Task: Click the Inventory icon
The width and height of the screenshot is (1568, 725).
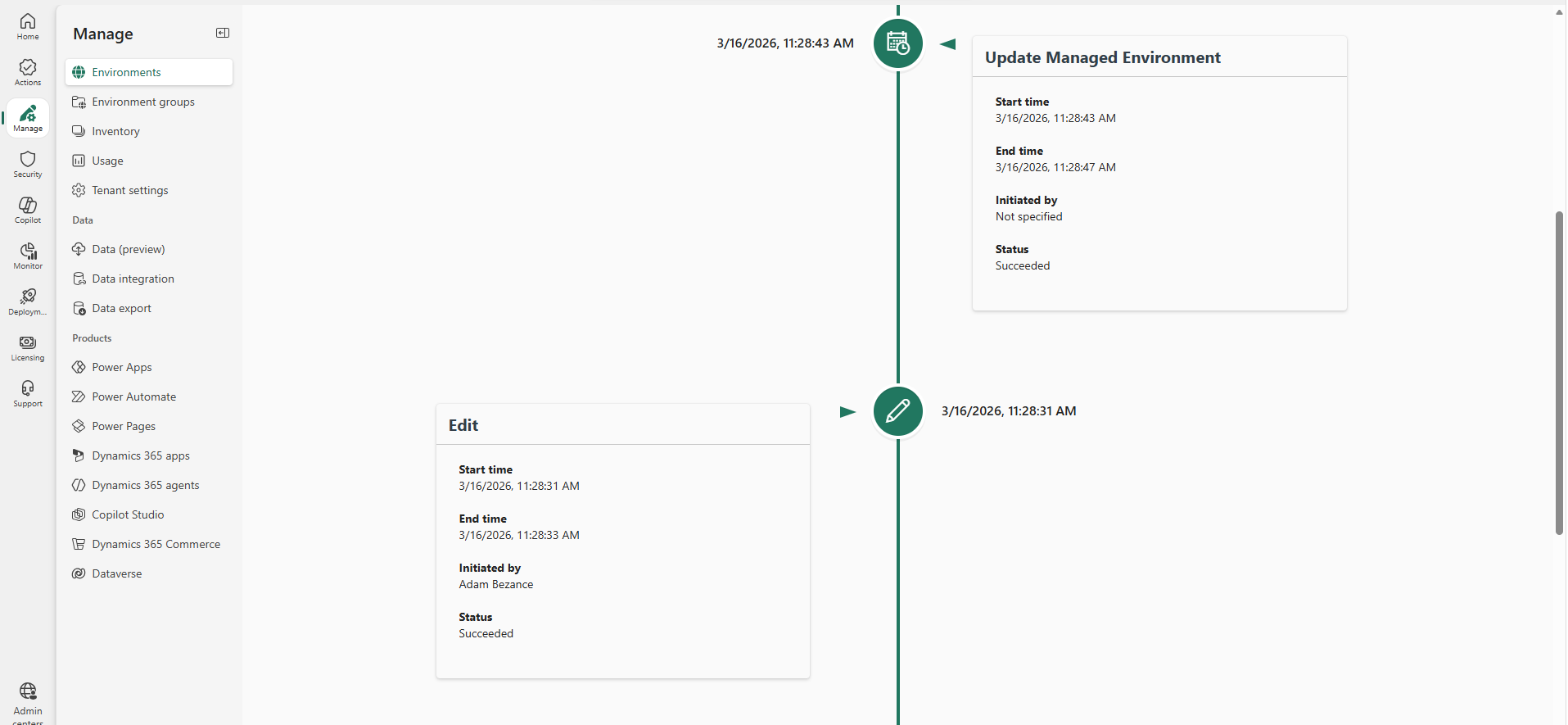Action: pos(79,131)
